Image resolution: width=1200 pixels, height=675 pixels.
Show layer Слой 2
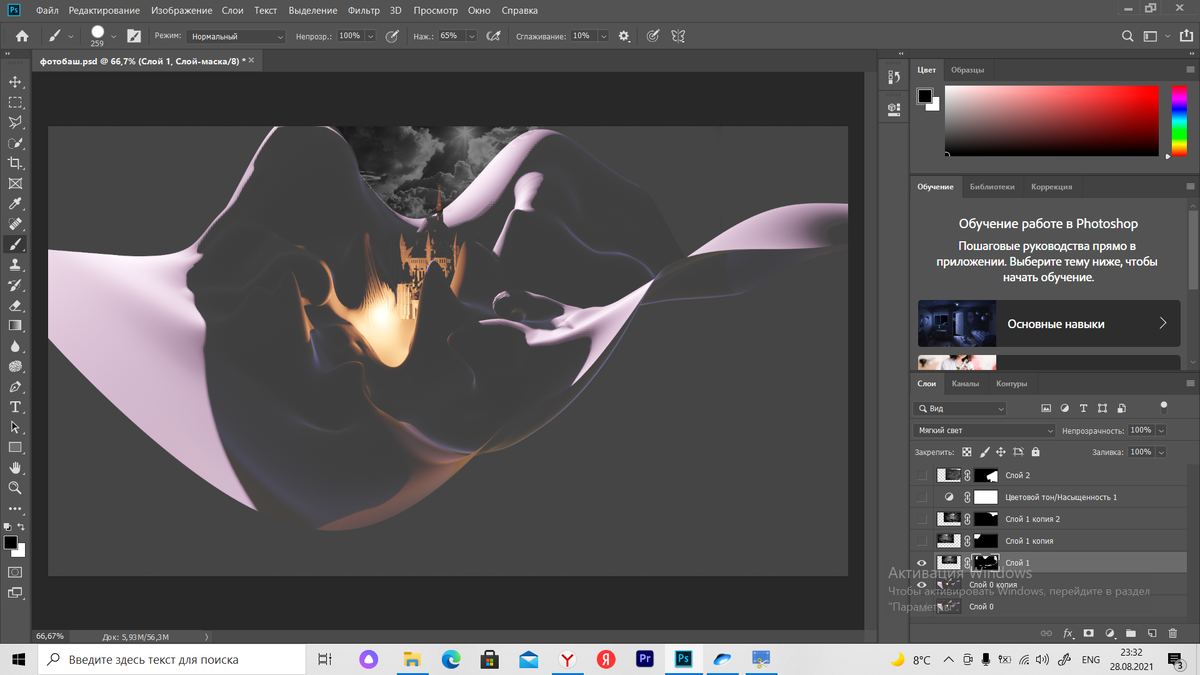pyautogui.click(x=922, y=476)
